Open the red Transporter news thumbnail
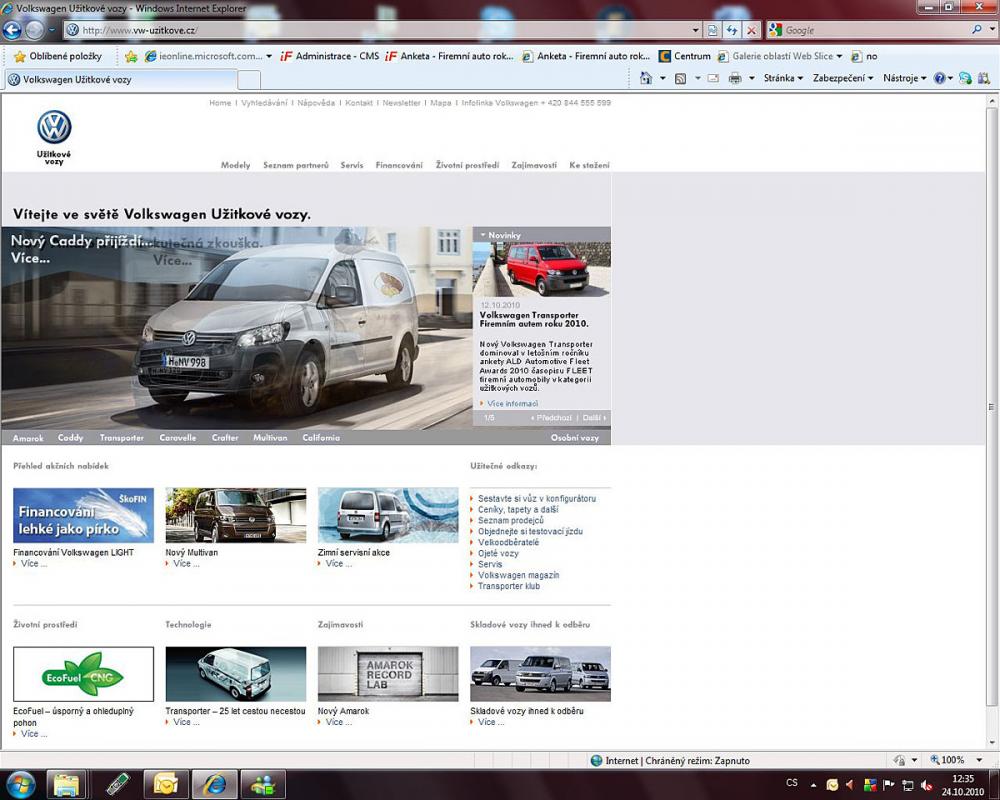Image resolution: width=1000 pixels, height=800 pixels. pyautogui.click(x=541, y=270)
